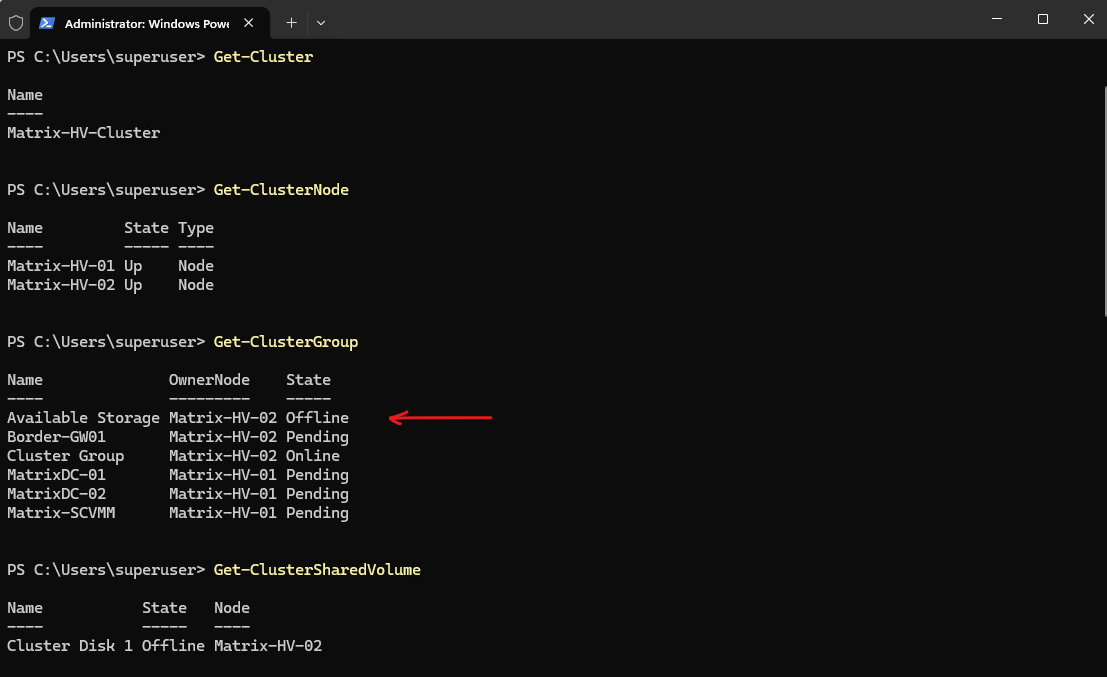Click the Online state of Cluster Group
Image resolution: width=1107 pixels, height=677 pixels.
pos(313,456)
